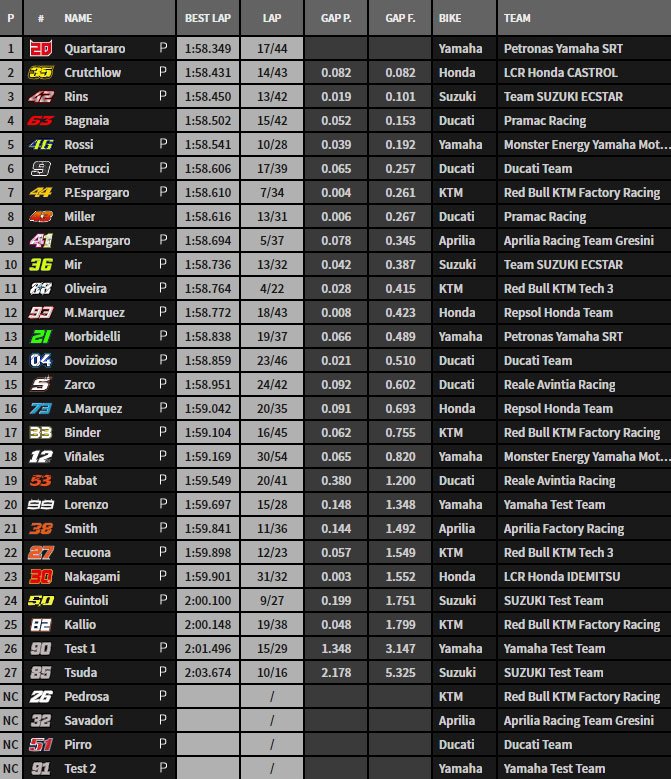Open rider name Bagnaia

coord(88,120)
